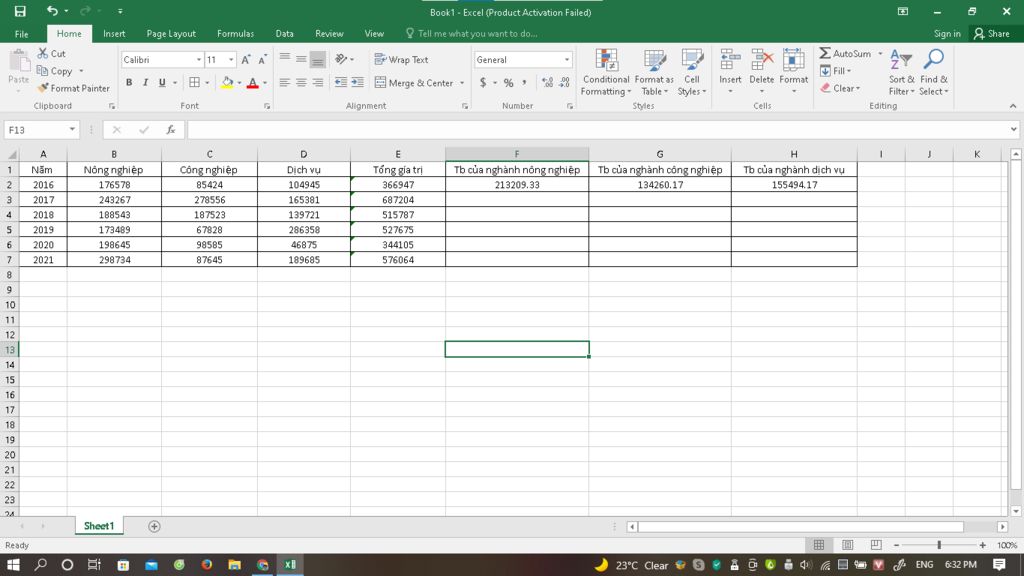Open Find & Select
The width and height of the screenshot is (1024, 576).
[933, 72]
